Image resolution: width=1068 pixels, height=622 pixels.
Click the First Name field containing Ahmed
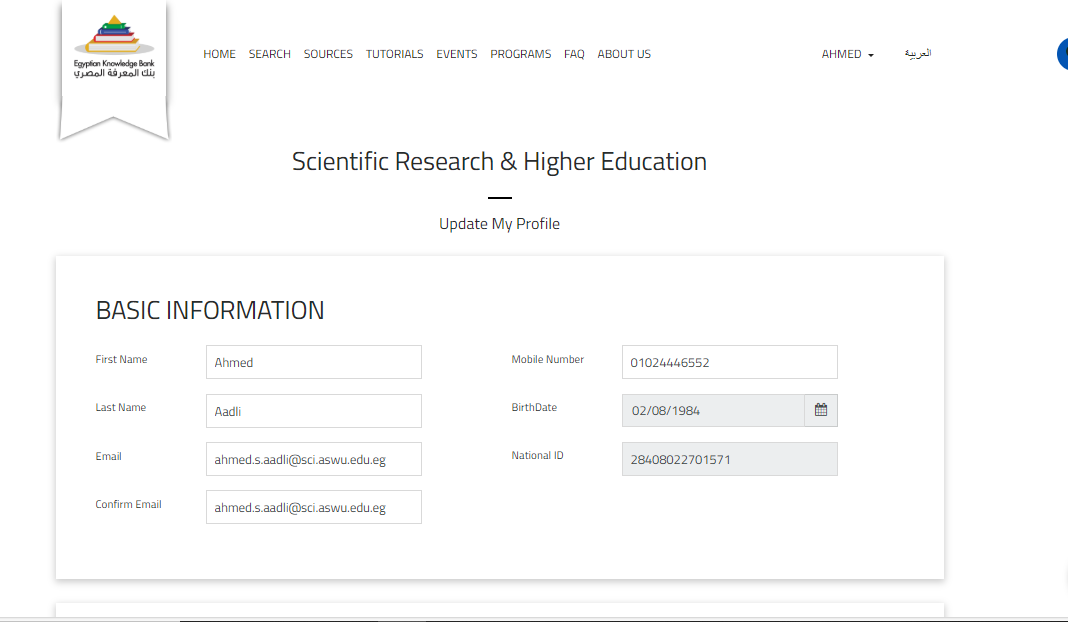tap(313, 362)
